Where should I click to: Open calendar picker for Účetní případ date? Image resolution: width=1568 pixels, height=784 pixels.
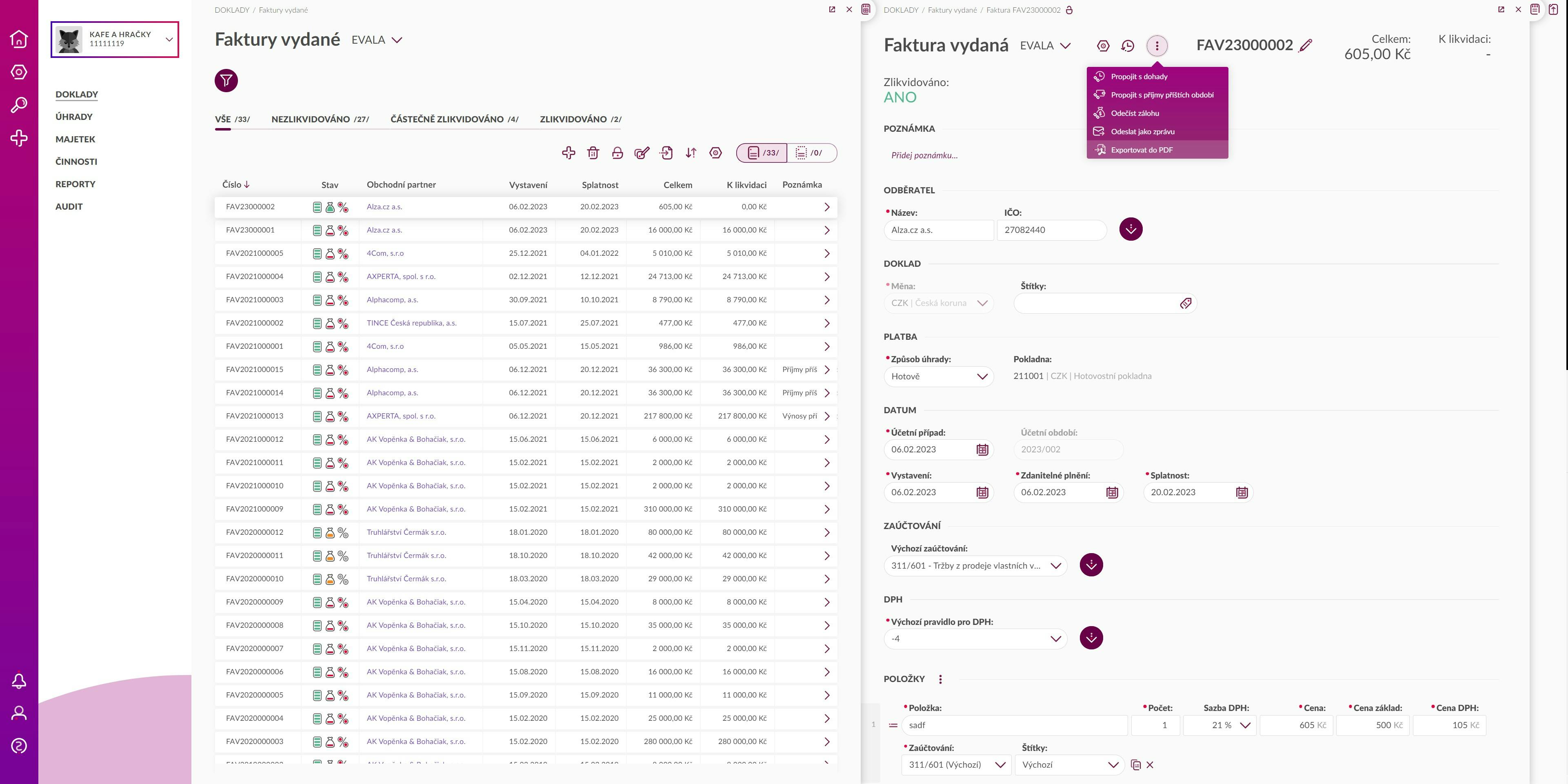pos(982,450)
